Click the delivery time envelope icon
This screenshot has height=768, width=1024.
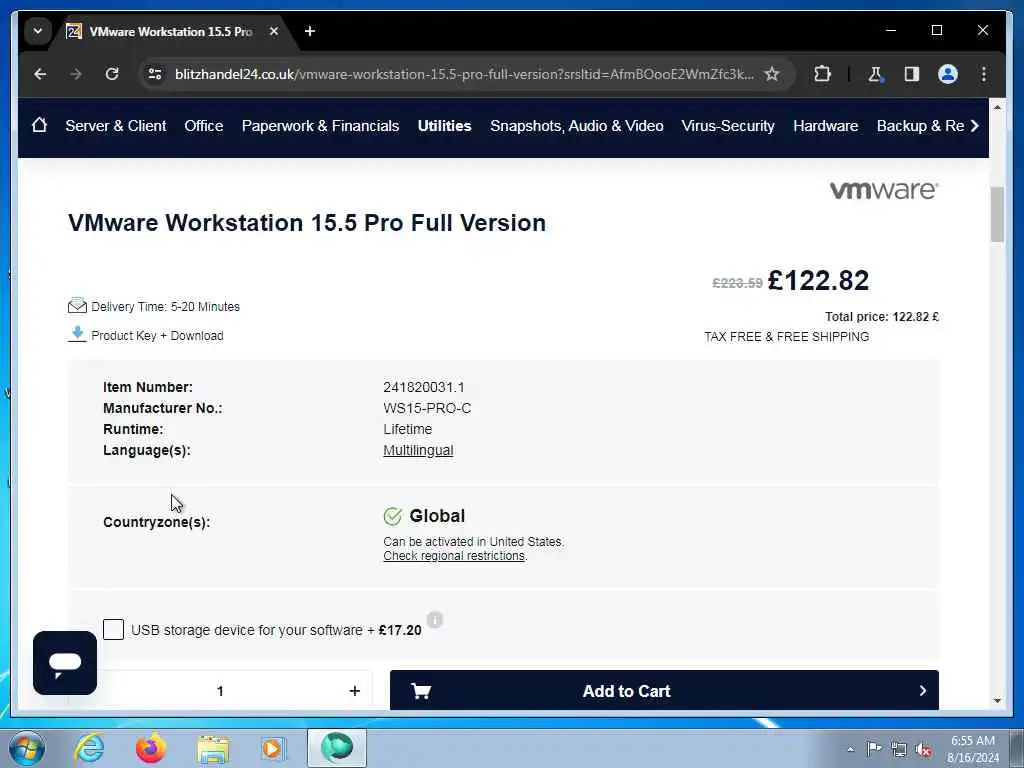tap(77, 306)
